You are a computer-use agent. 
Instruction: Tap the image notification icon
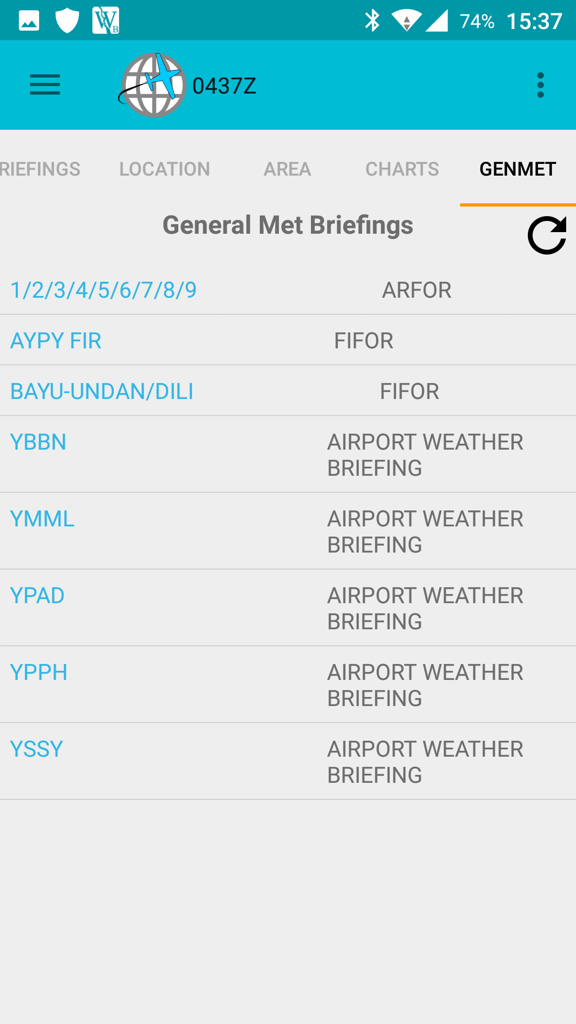click(x=29, y=22)
